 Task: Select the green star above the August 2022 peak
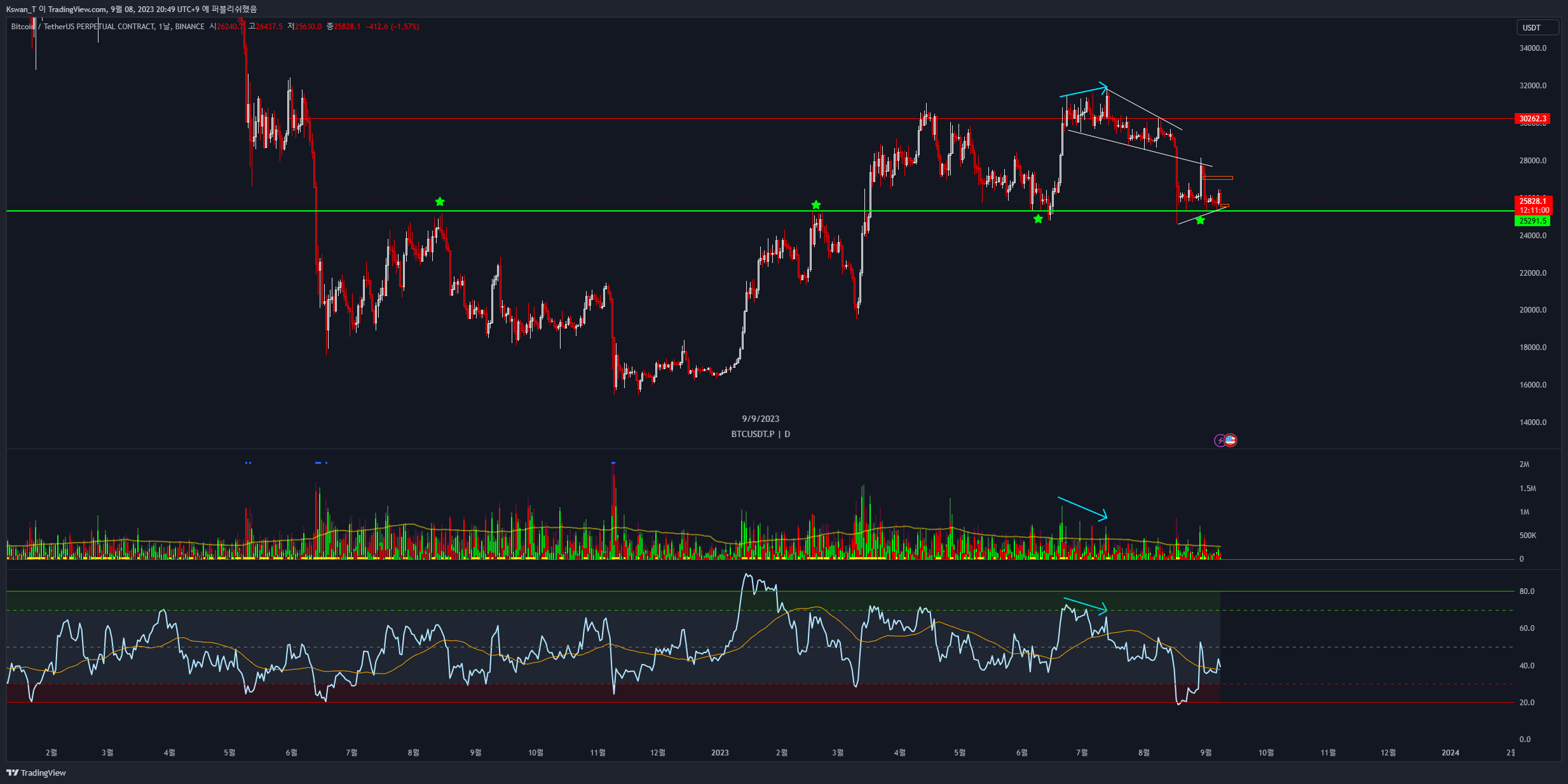(440, 202)
